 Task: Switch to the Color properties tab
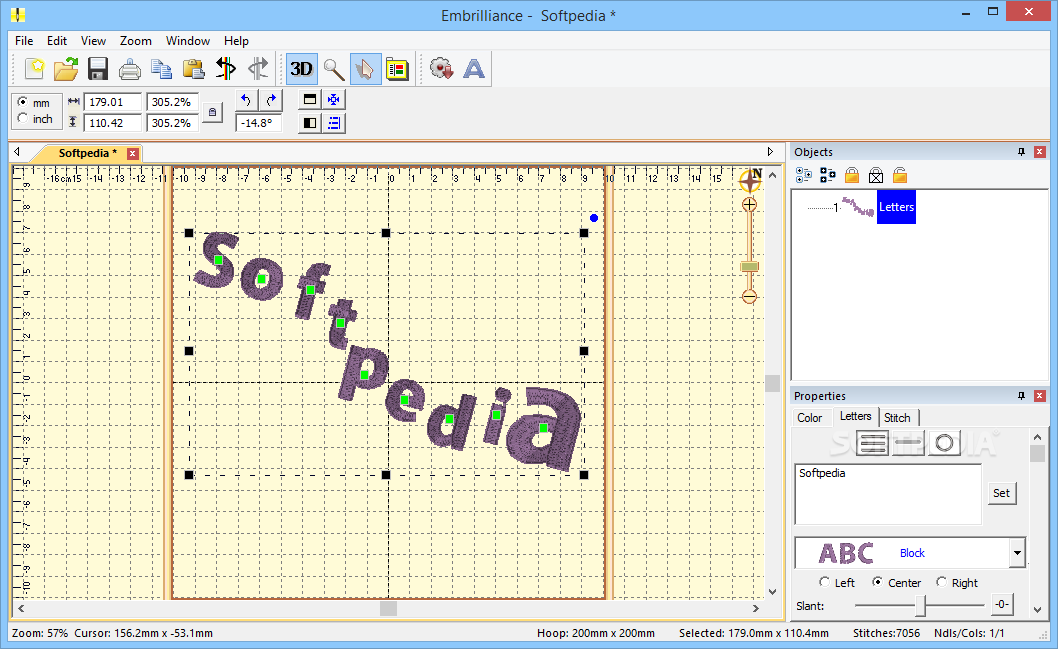tap(810, 418)
